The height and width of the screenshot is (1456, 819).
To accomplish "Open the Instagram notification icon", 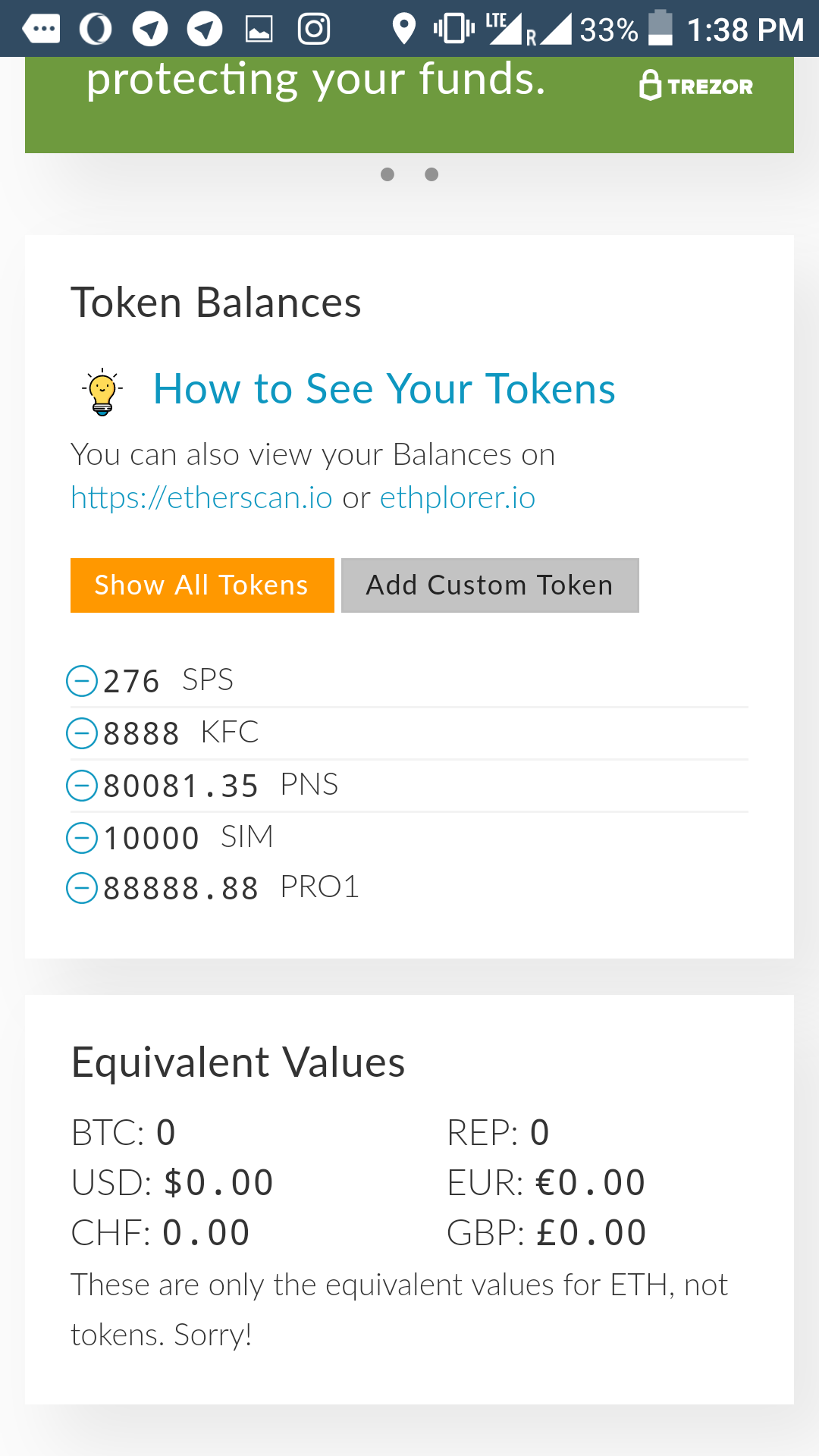I will pos(314,30).
